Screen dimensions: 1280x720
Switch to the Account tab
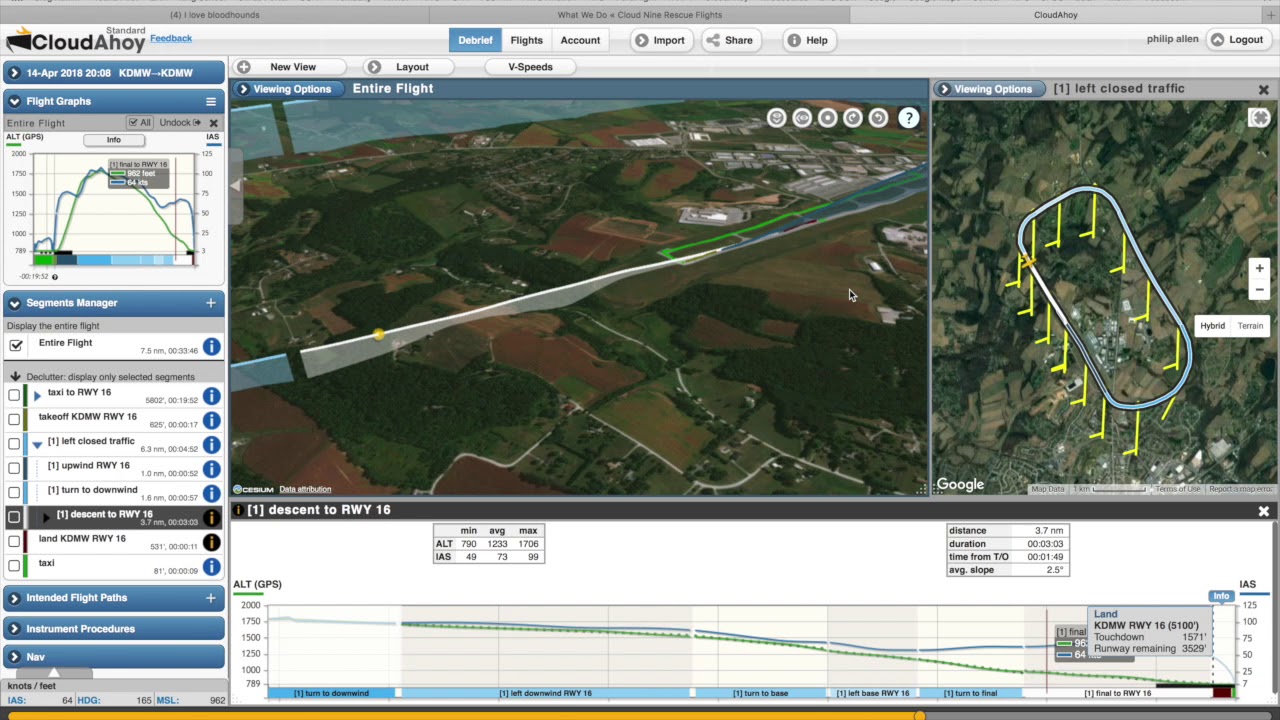point(580,40)
